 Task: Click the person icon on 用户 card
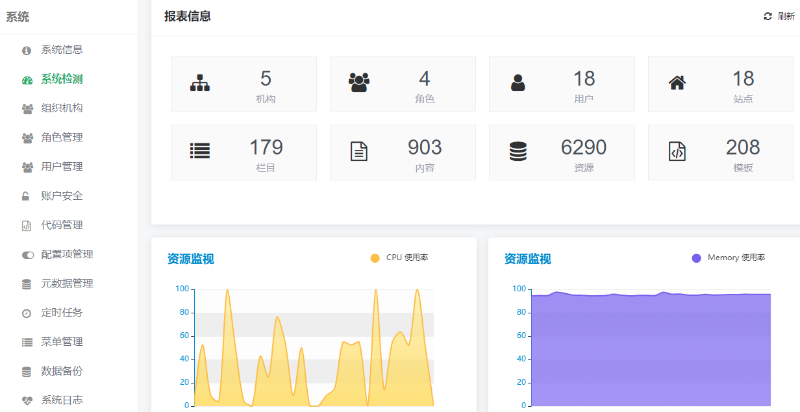click(518, 84)
